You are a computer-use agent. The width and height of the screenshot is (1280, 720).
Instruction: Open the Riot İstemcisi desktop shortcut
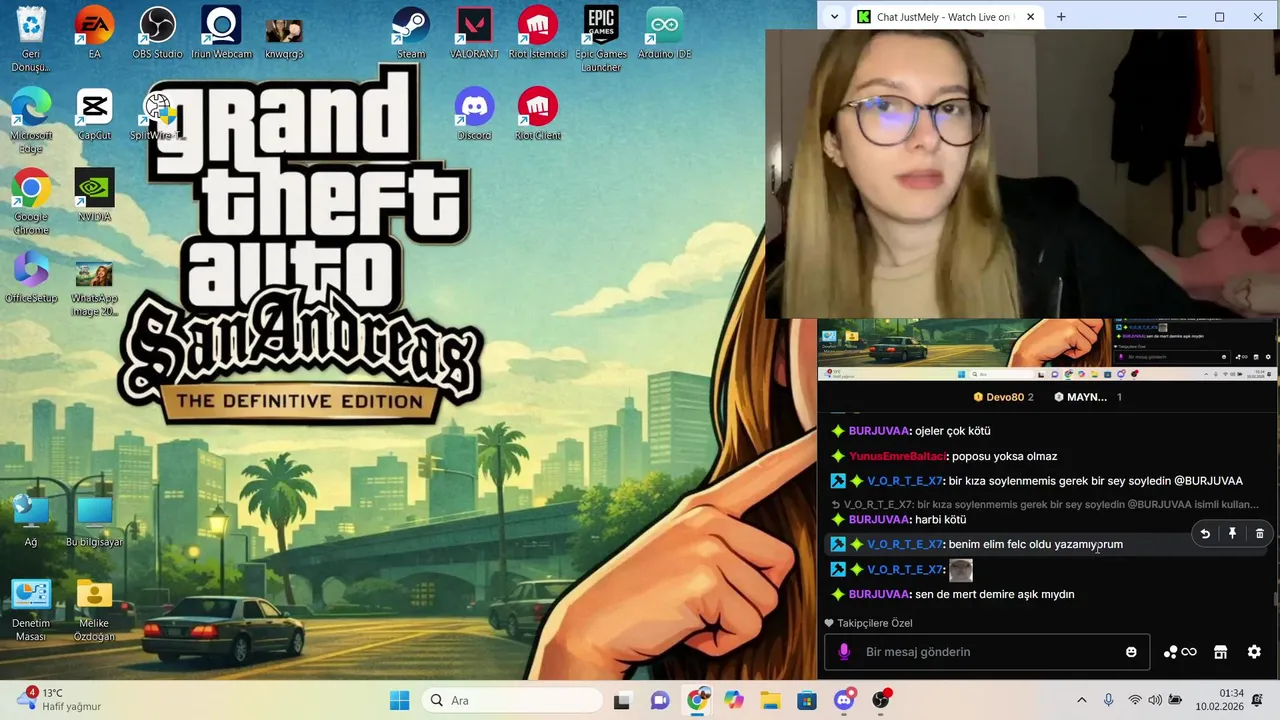538,33
